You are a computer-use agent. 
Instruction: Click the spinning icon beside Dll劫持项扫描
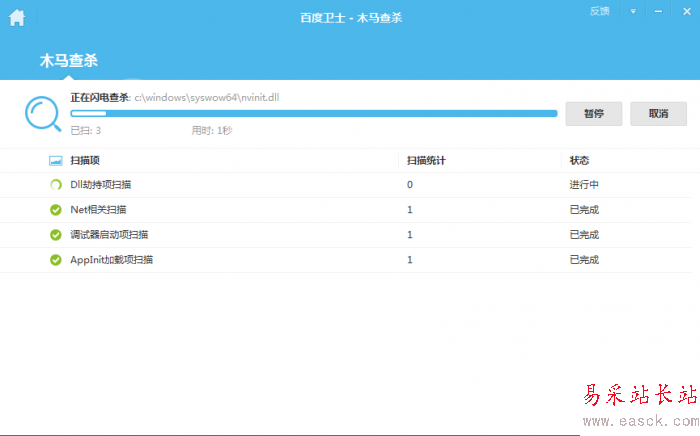click(56, 185)
